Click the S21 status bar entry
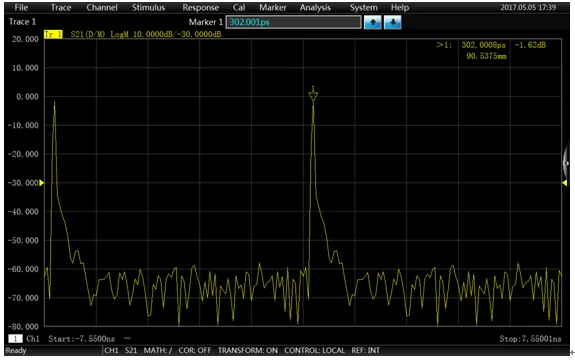Screen dimensions: 575x363 pos(131,351)
